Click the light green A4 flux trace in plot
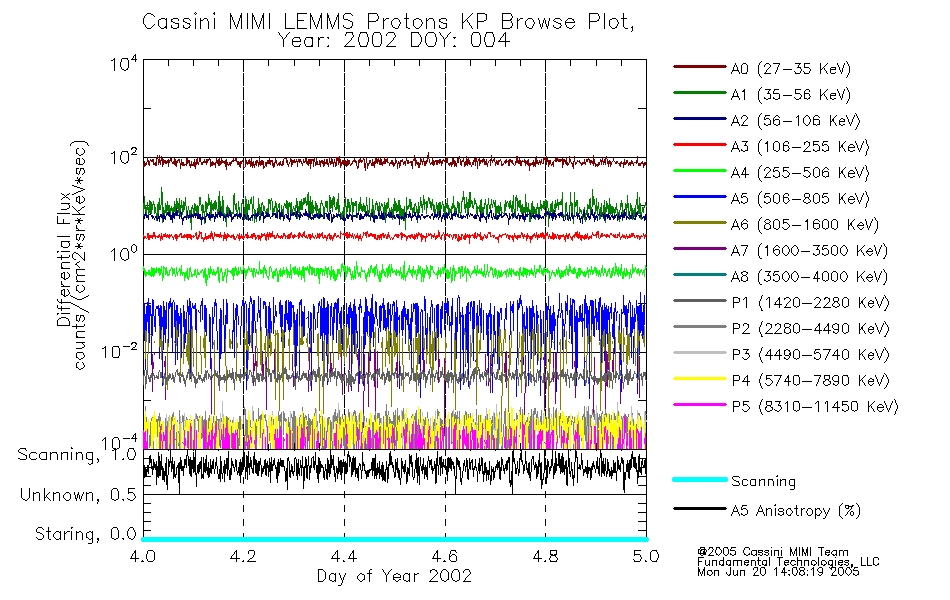The image size is (950, 600). 394,272
